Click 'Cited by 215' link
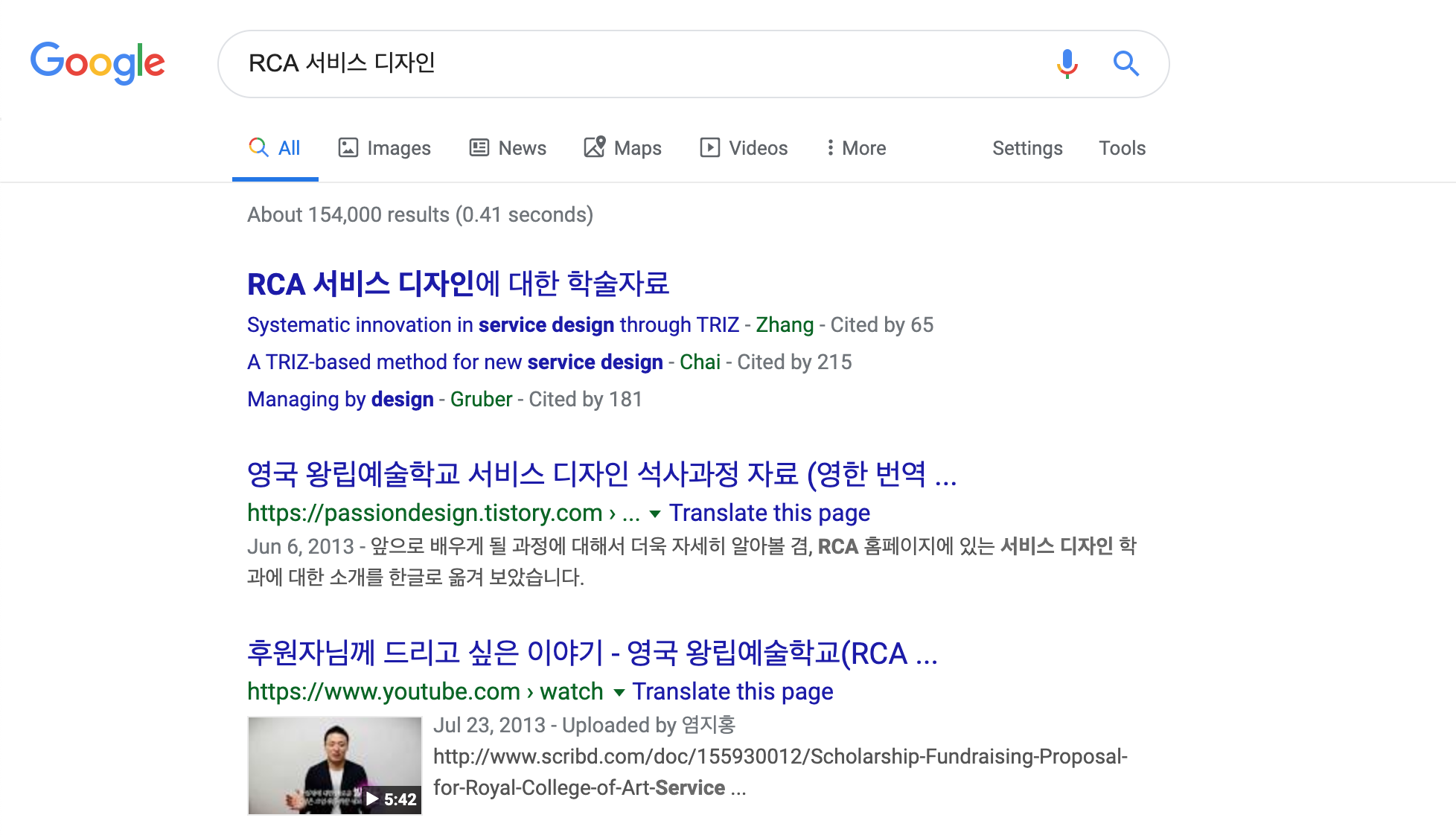This screenshot has height=838, width=1456. (794, 362)
